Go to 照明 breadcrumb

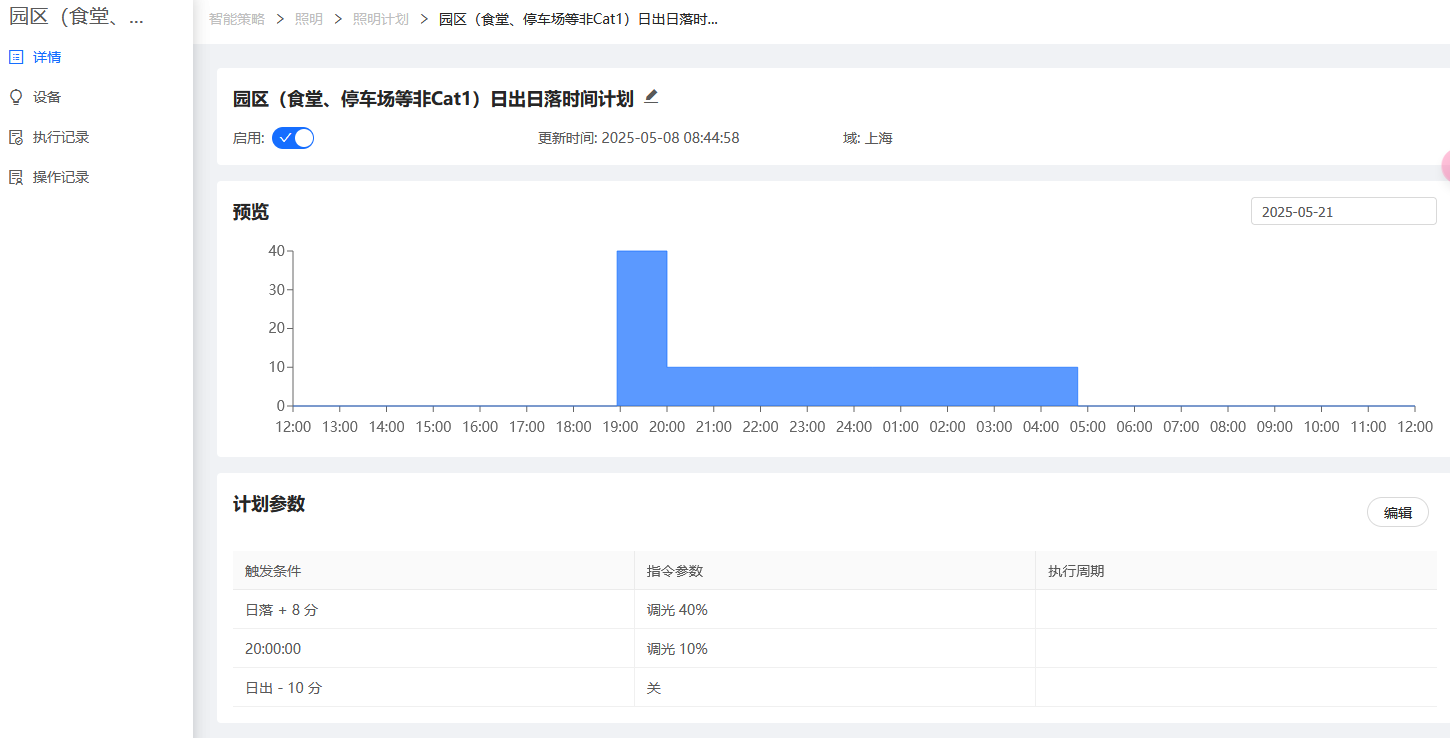pos(309,19)
